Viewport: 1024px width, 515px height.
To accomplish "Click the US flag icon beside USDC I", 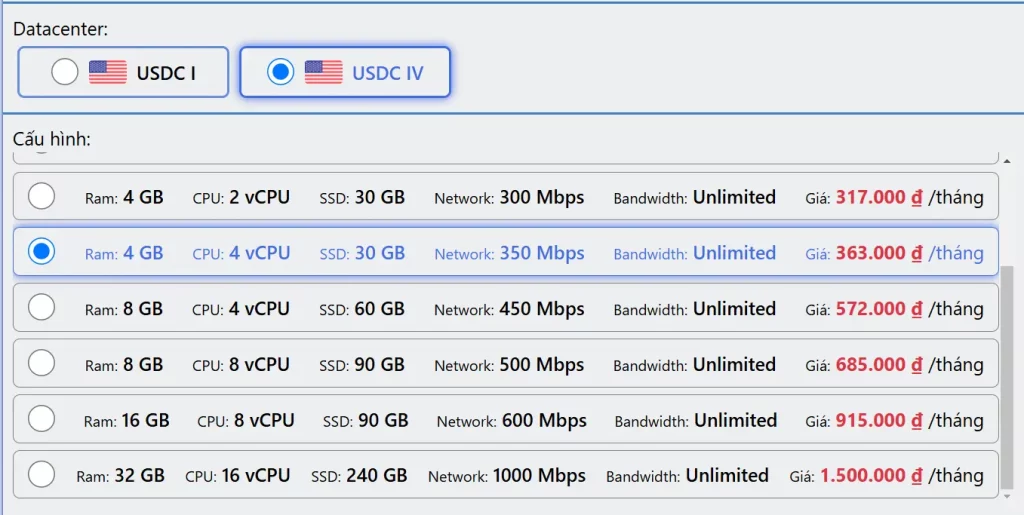I will tap(108, 72).
